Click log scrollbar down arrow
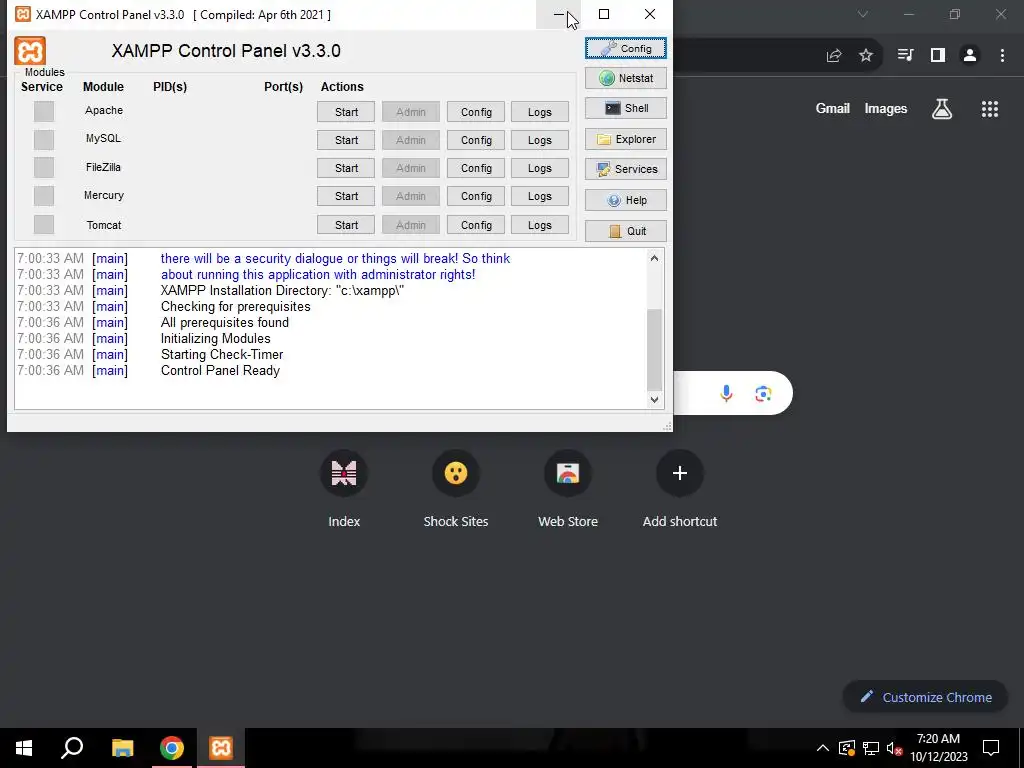 [x=654, y=400]
